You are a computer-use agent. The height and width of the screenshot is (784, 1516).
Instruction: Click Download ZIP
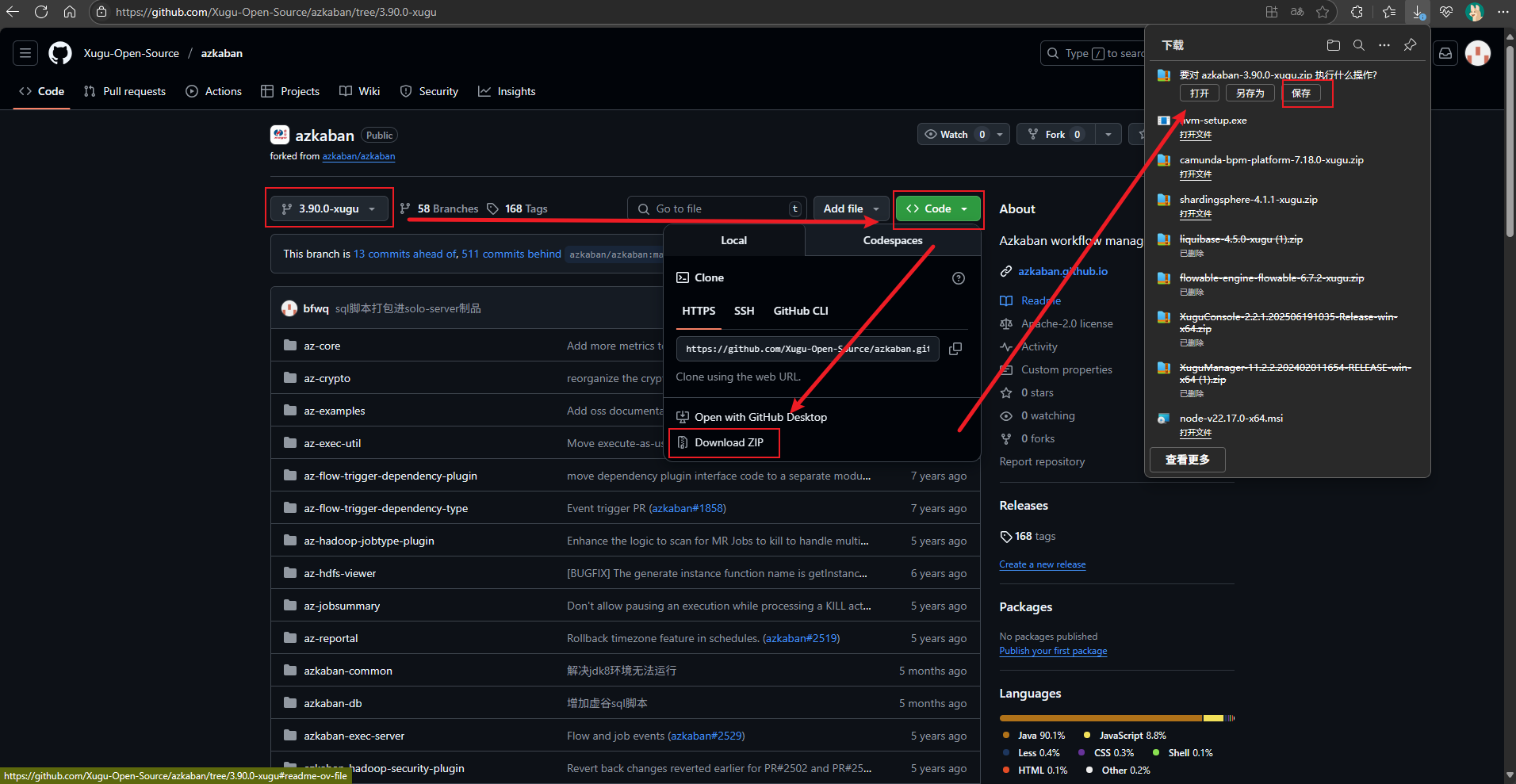pos(728,442)
